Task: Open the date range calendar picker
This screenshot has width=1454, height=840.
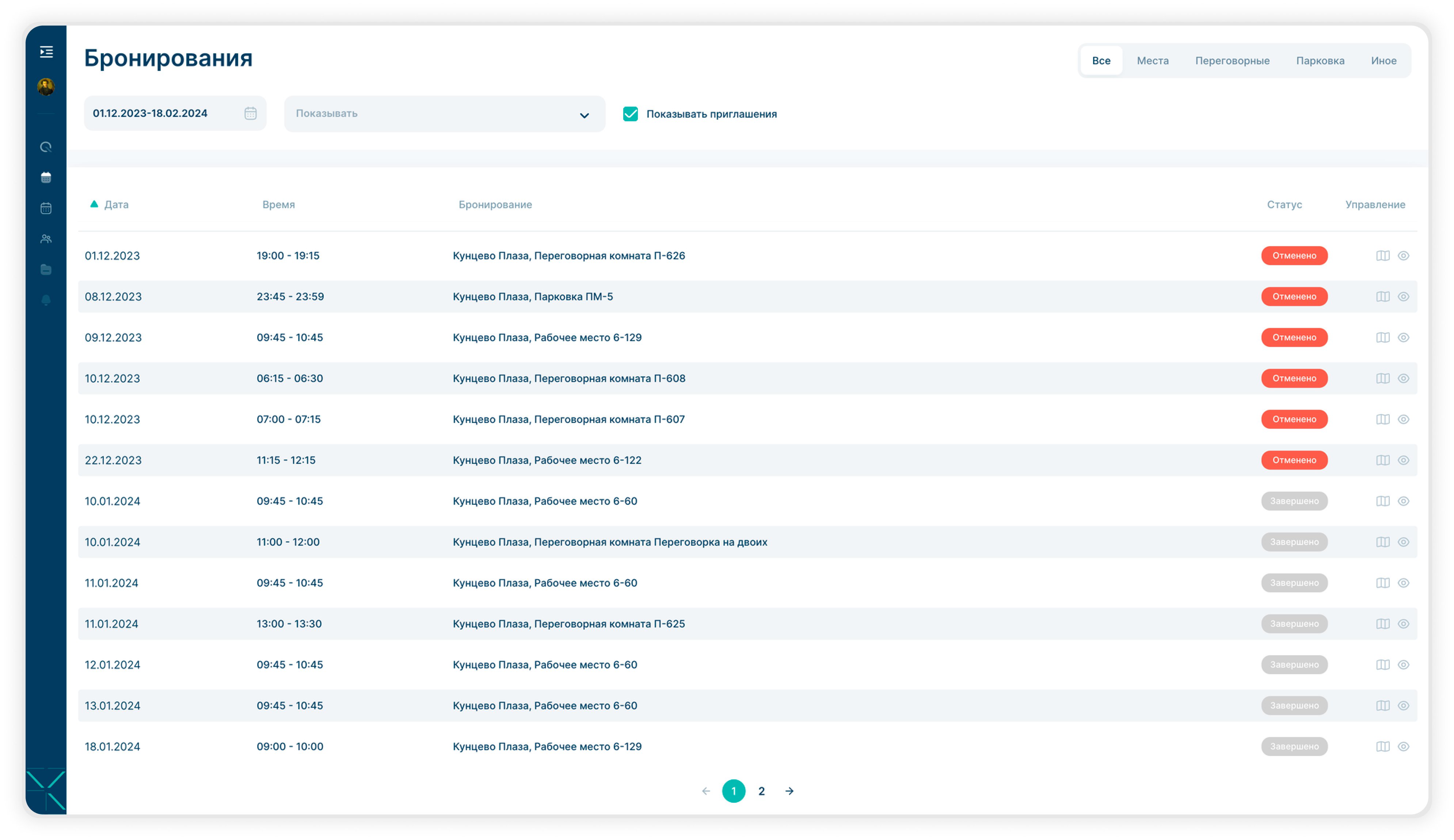Action: point(250,113)
